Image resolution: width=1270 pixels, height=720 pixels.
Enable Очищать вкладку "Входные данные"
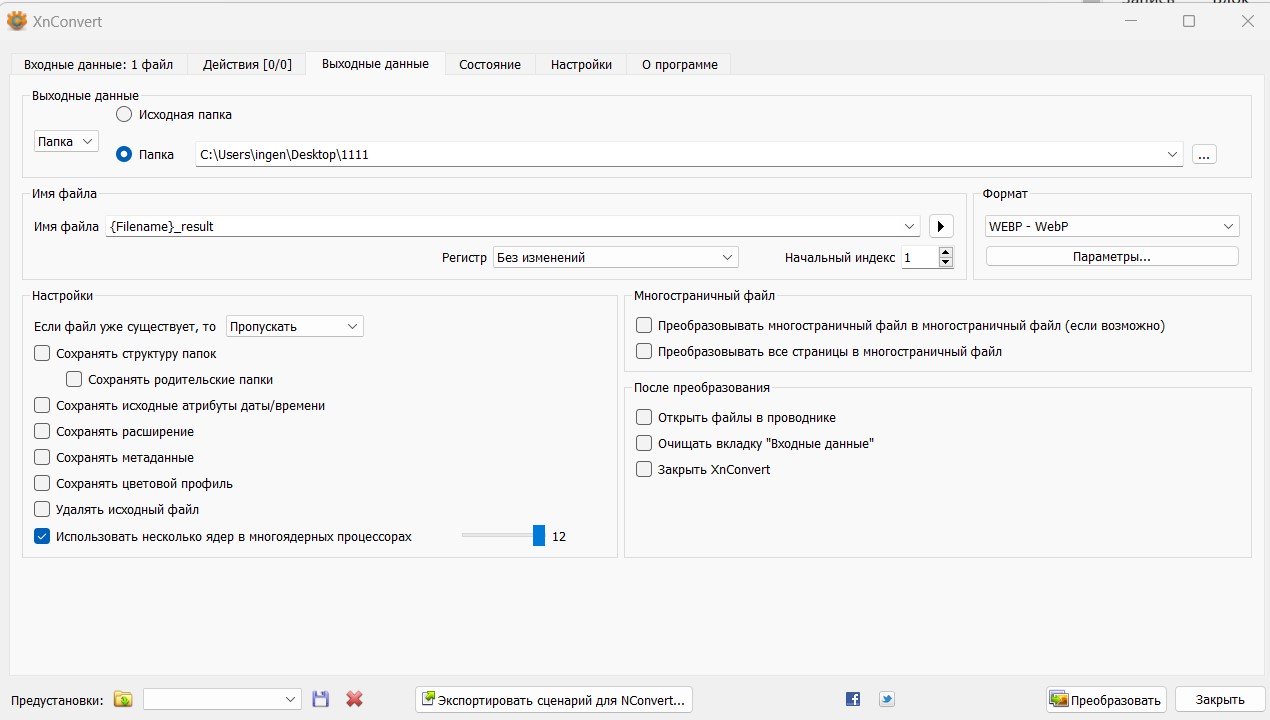[x=644, y=443]
